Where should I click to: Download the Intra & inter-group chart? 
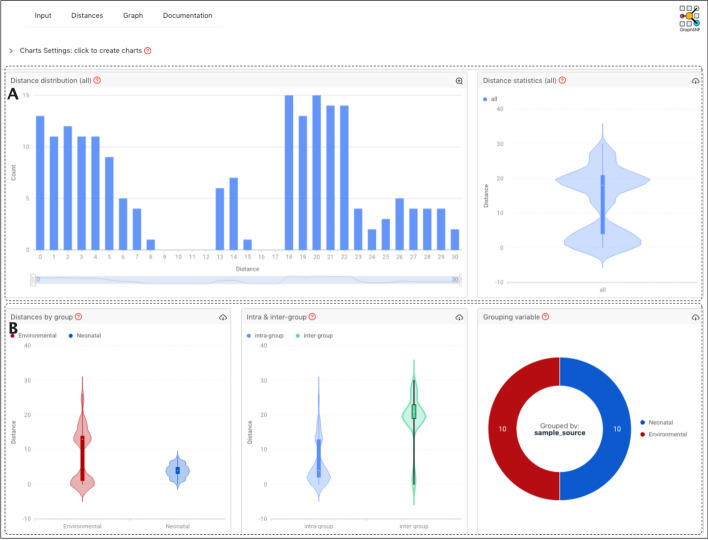tap(458, 316)
